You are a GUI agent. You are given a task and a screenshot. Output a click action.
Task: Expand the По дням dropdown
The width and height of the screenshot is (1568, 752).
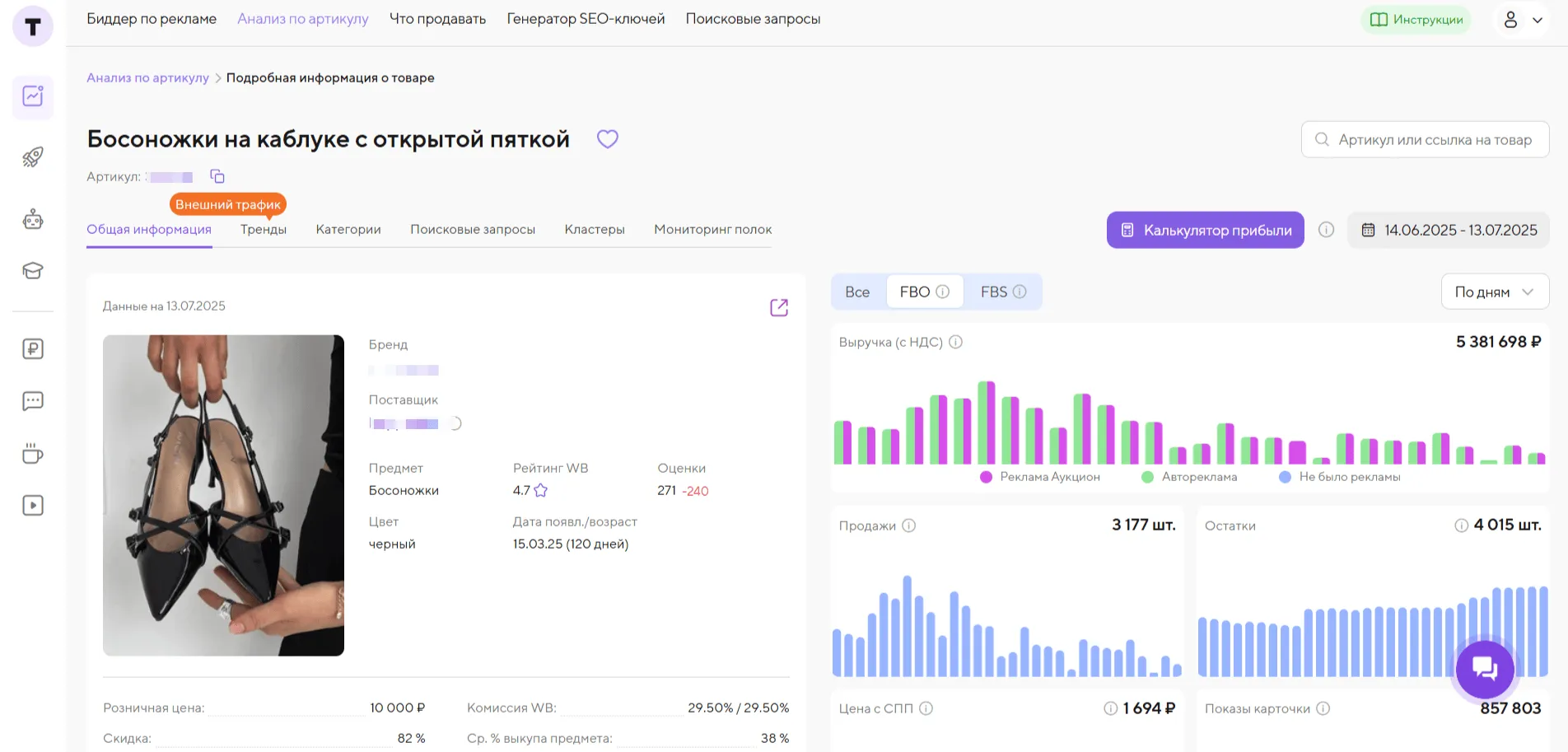(x=1494, y=292)
